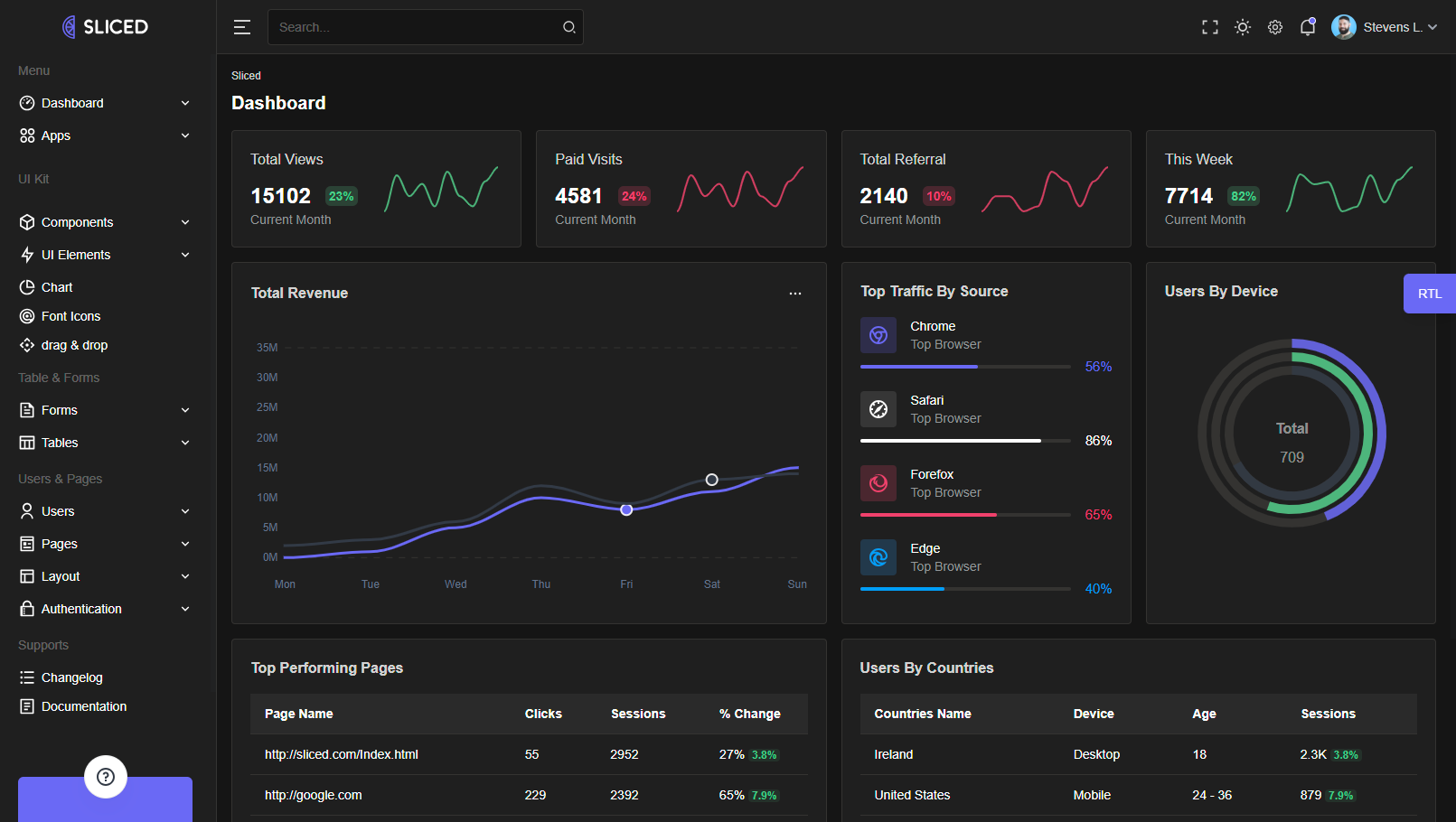Toggle the RTL layout button
Image resolution: width=1456 pixels, height=822 pixels.
pos(1429,294)
